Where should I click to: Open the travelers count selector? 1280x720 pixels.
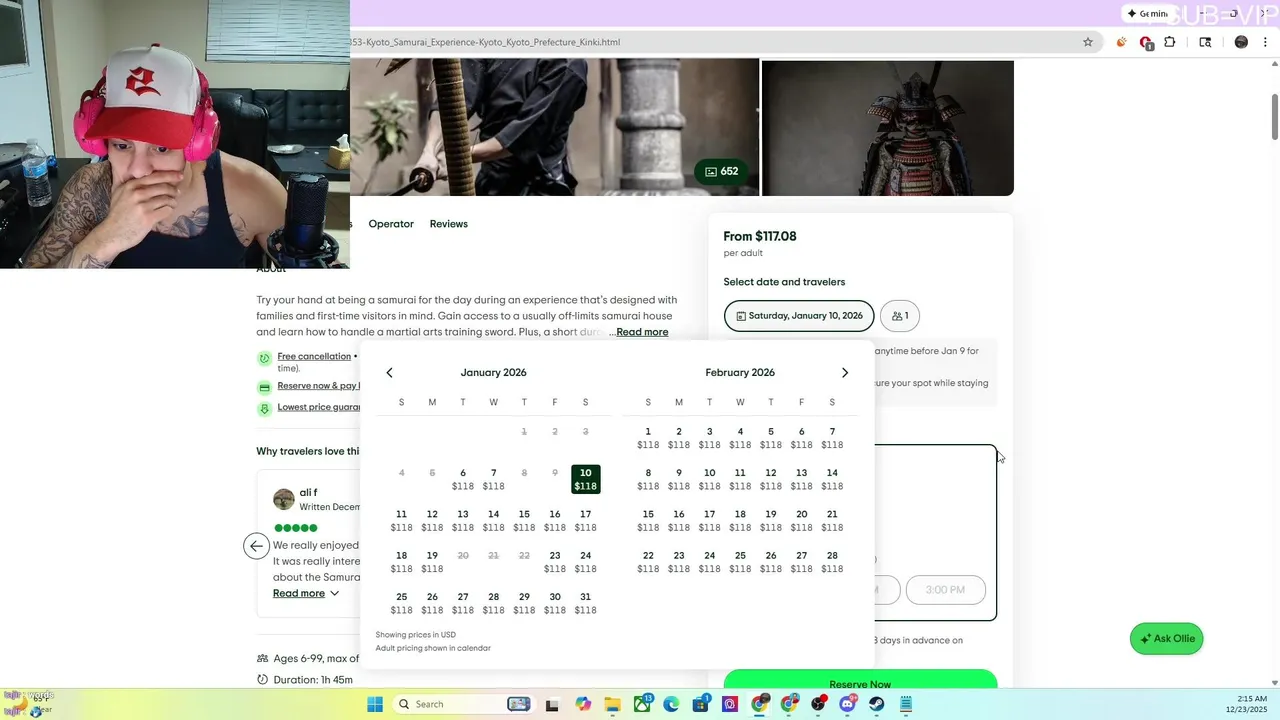[x=900, y=316]
